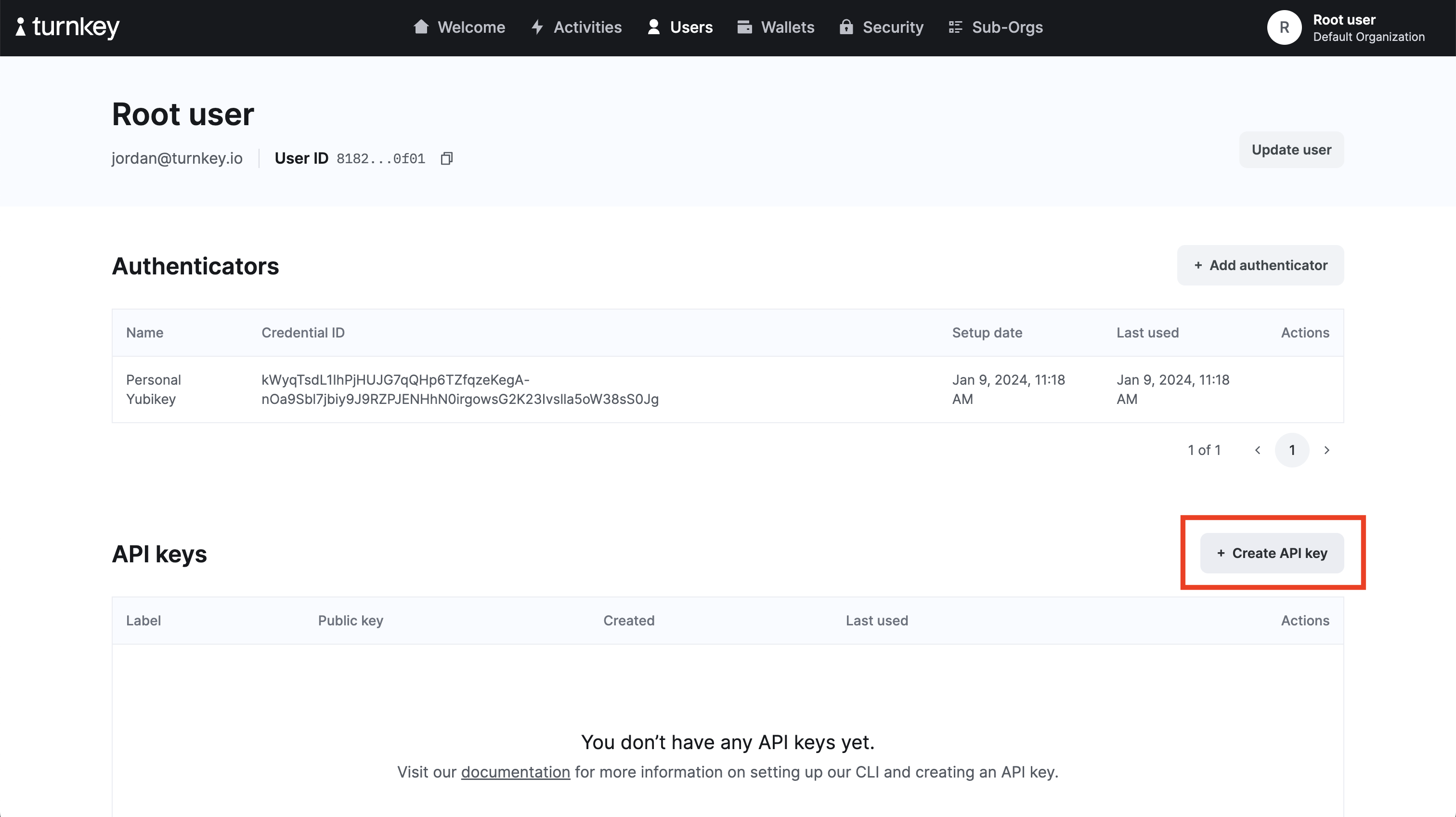
Task: Click the Add authenticator button
Action: click(1261, 265)
